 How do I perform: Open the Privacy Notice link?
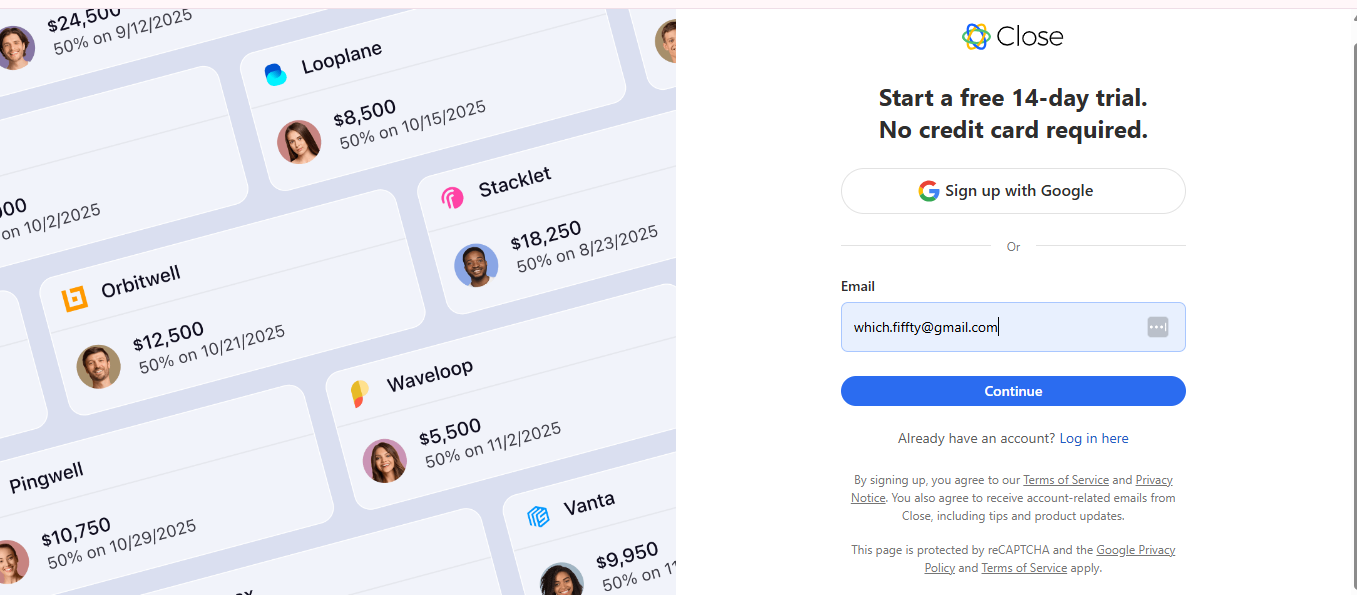tap(1153, 480)
